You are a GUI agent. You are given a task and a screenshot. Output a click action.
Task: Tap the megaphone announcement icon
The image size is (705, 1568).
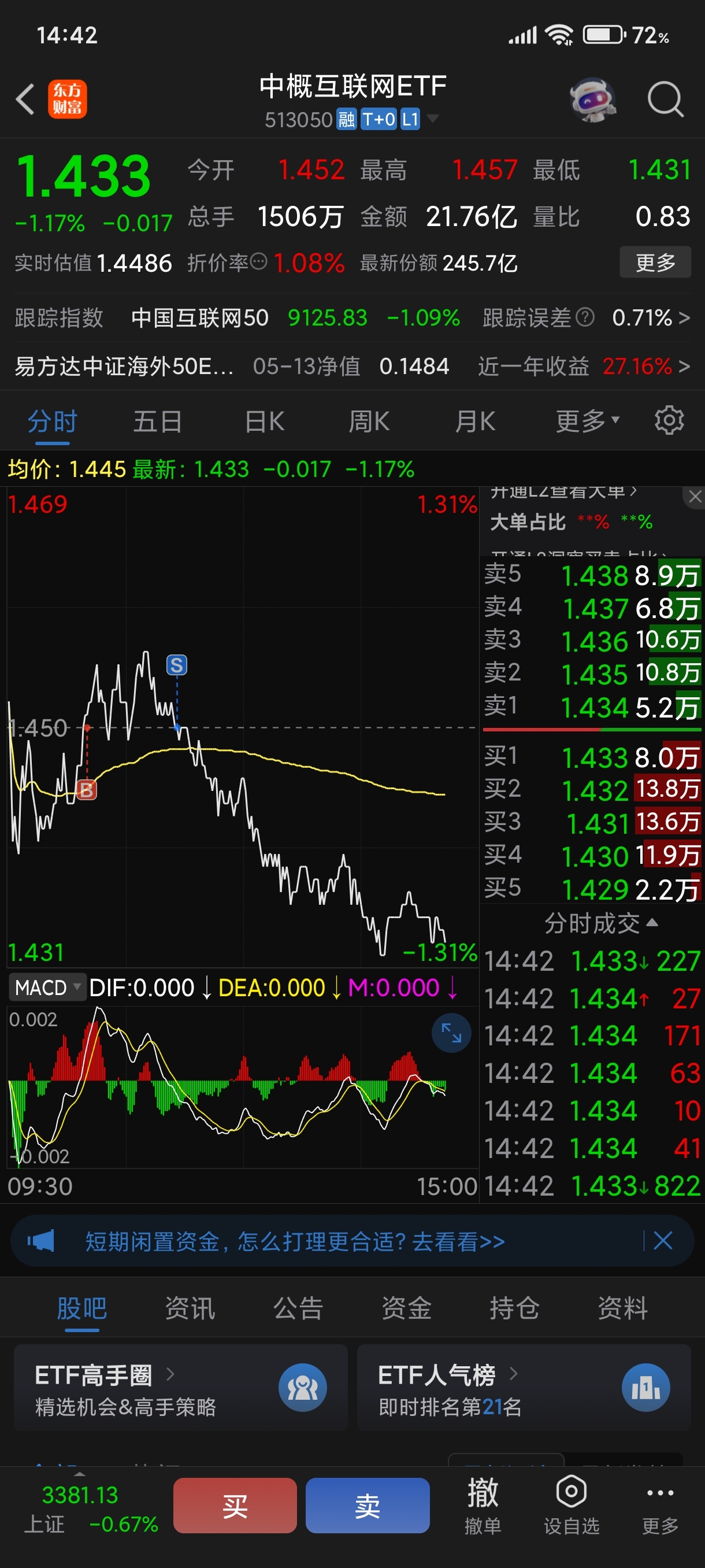(42, 1241)
